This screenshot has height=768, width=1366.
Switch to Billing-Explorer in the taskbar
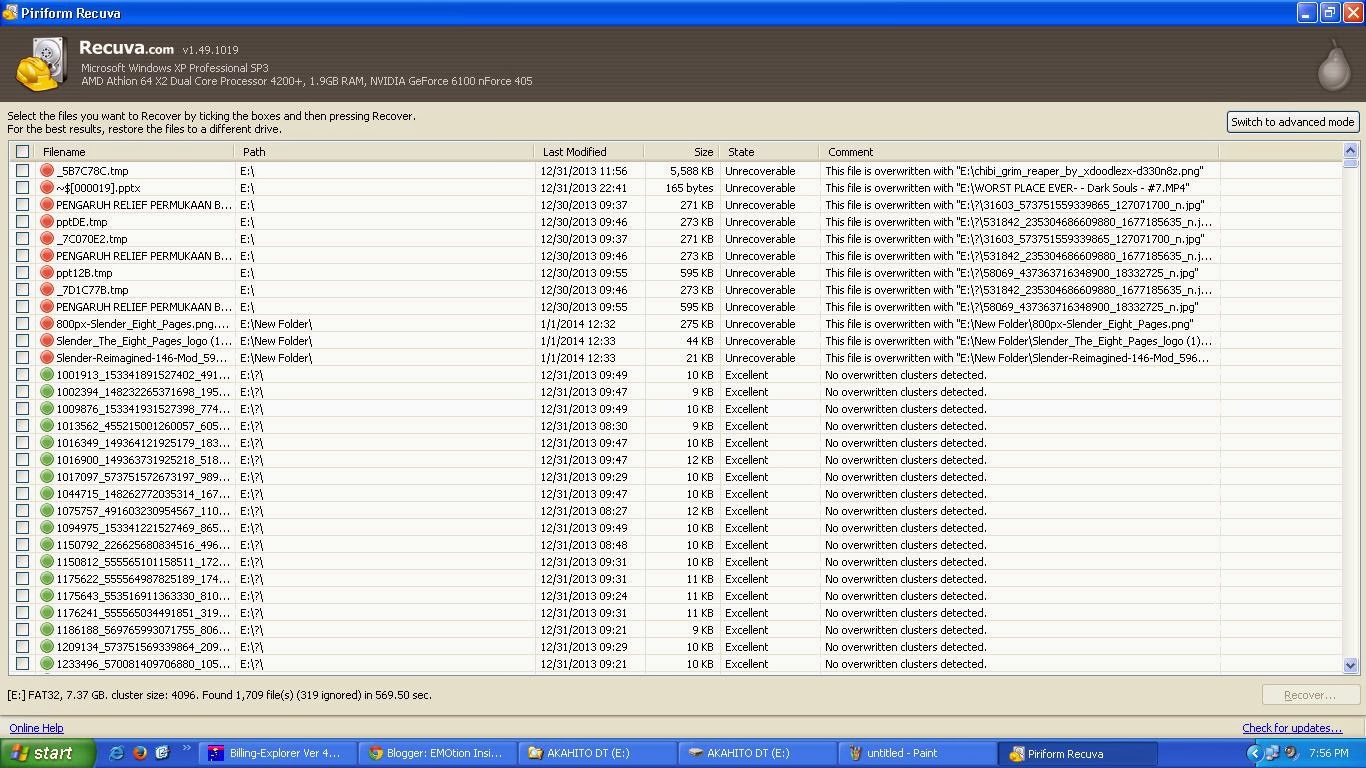[277, 753]
